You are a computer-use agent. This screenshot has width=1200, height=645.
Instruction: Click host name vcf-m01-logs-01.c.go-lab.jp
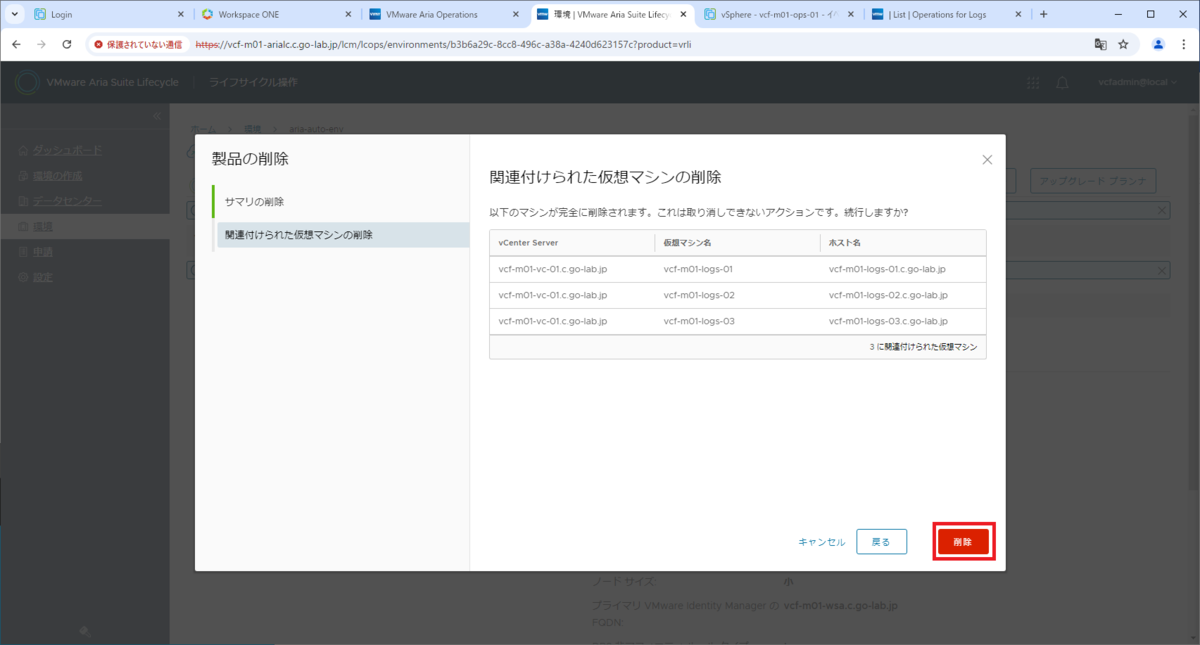click(888, 269)
